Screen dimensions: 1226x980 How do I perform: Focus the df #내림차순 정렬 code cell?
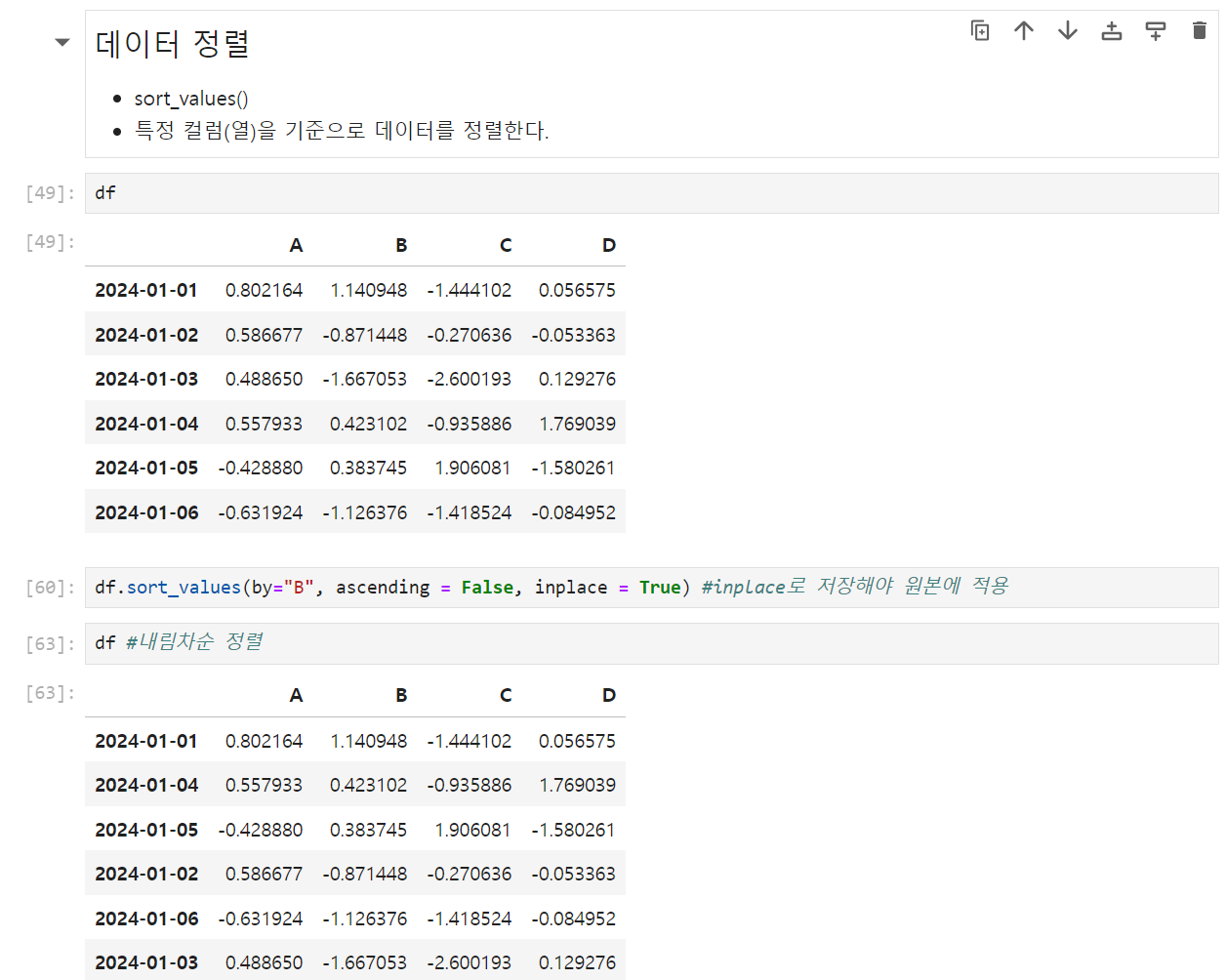[651, 644]
